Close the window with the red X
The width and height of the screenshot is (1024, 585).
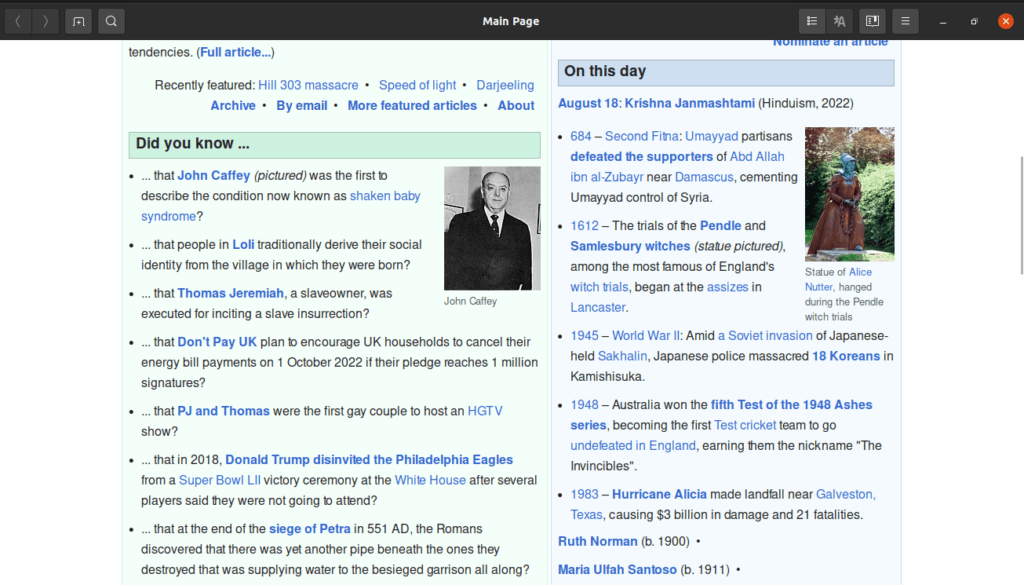point(1006,21)
